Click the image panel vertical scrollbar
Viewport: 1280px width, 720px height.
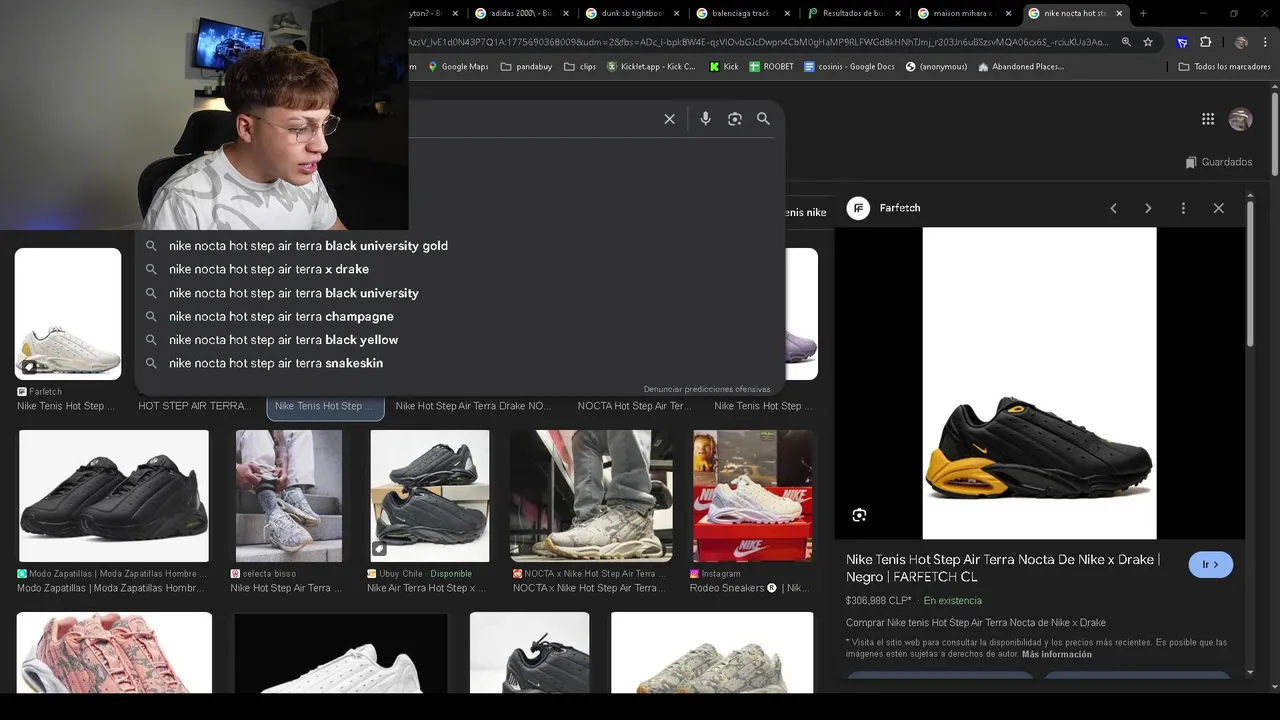[x=1250, y=275]
